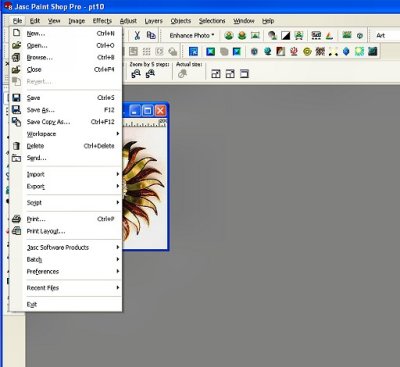Click the Actual size magnifier icon
The image size is (400, 367).
[x=182, y=74]
